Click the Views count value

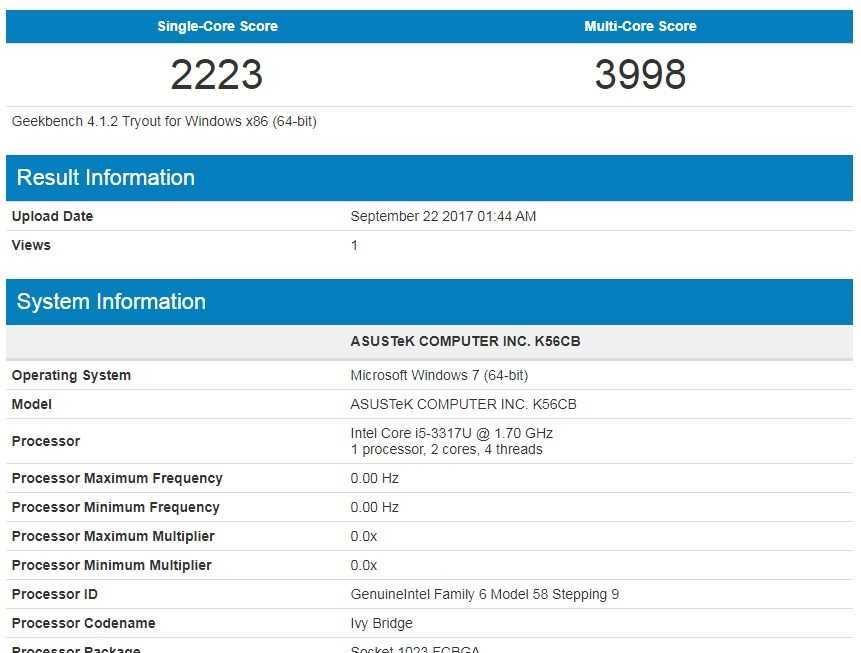coord(354,245)
